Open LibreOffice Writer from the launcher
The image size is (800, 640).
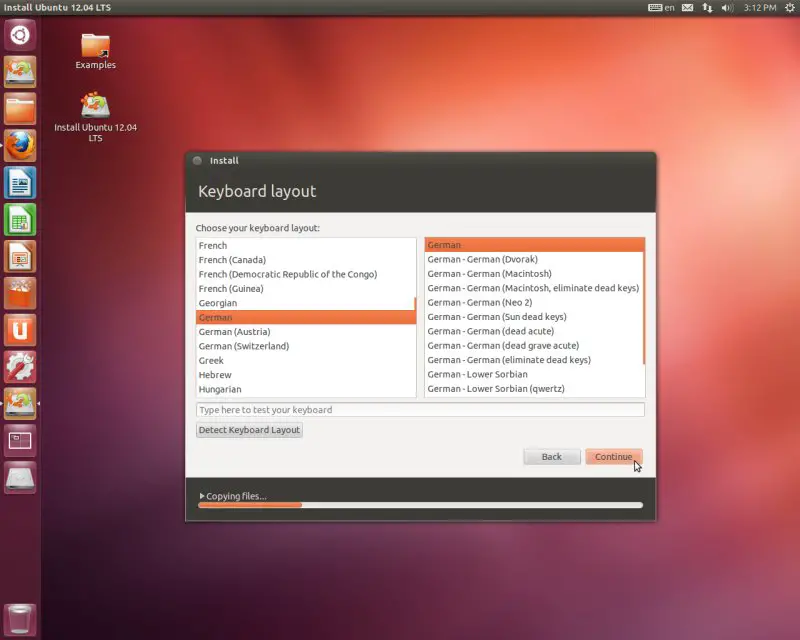(x=20, y=183)
